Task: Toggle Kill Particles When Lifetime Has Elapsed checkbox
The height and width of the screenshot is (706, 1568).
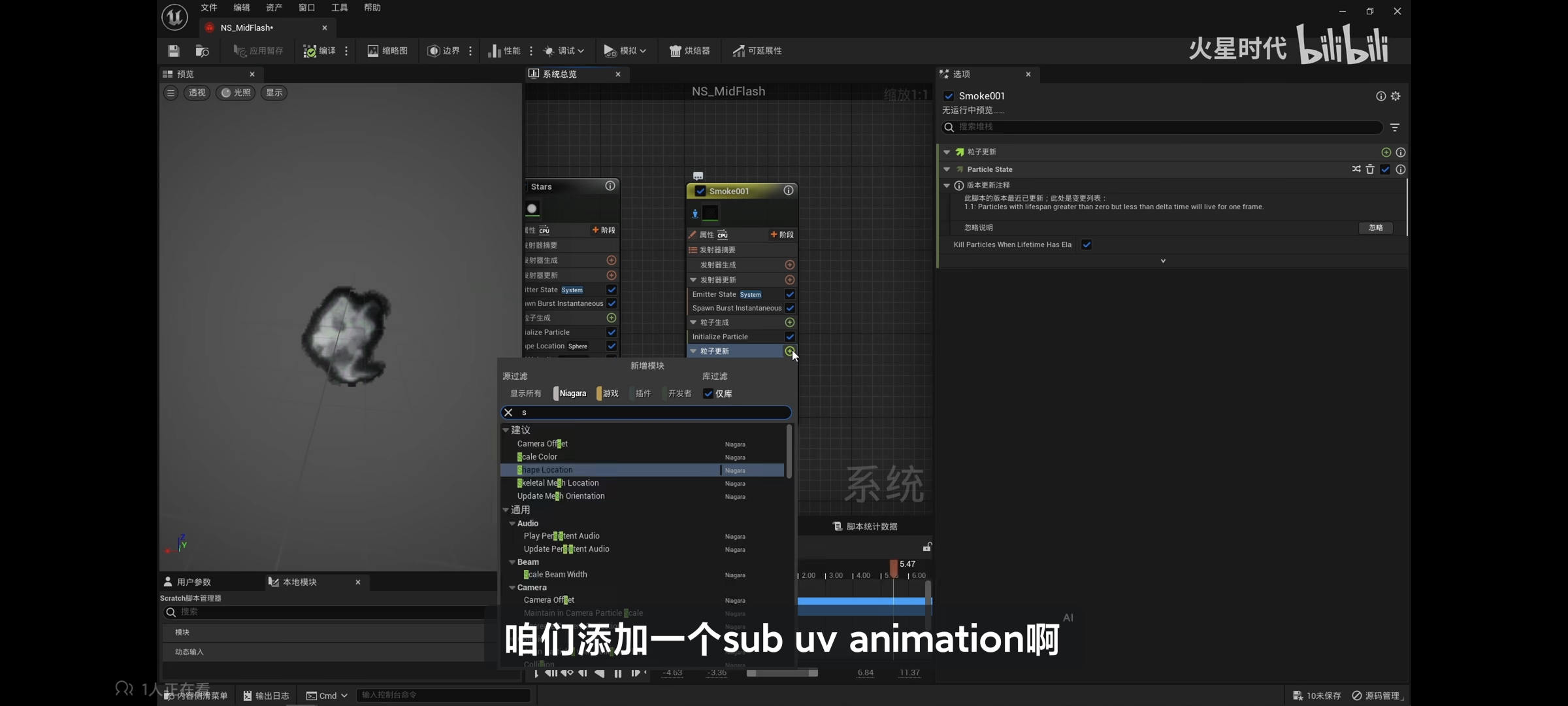Action: point(1086,244)
